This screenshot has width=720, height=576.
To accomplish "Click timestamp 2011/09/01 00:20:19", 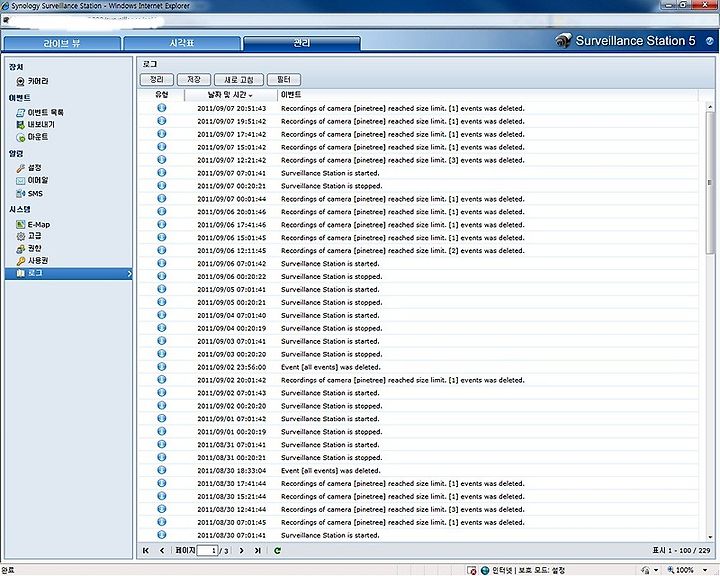I will 231,432.
